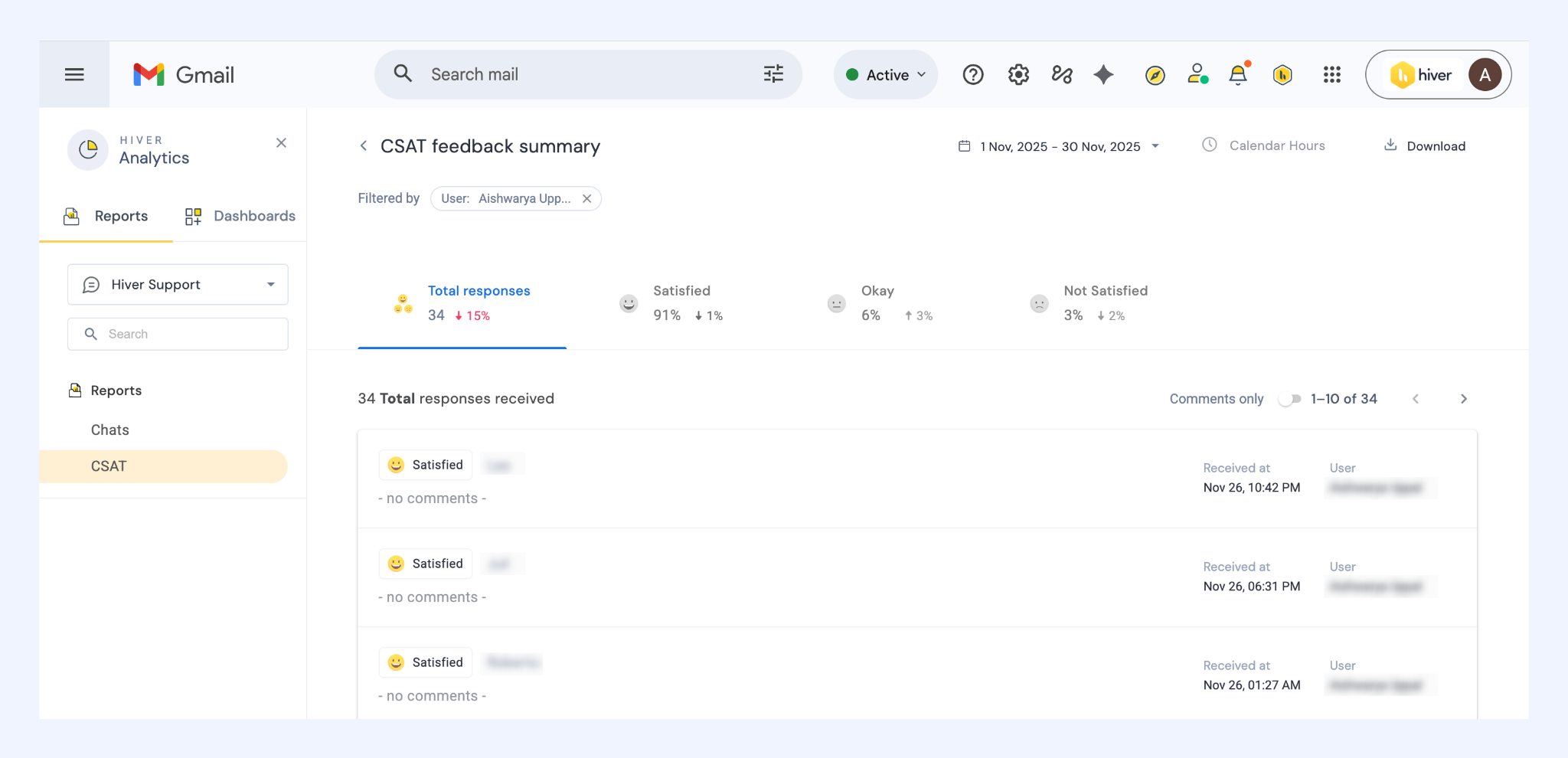Click the '34 Total responses received' heading
This screenshot has width=1568, height=758.
pyautogui.click(x=456, y=399)
